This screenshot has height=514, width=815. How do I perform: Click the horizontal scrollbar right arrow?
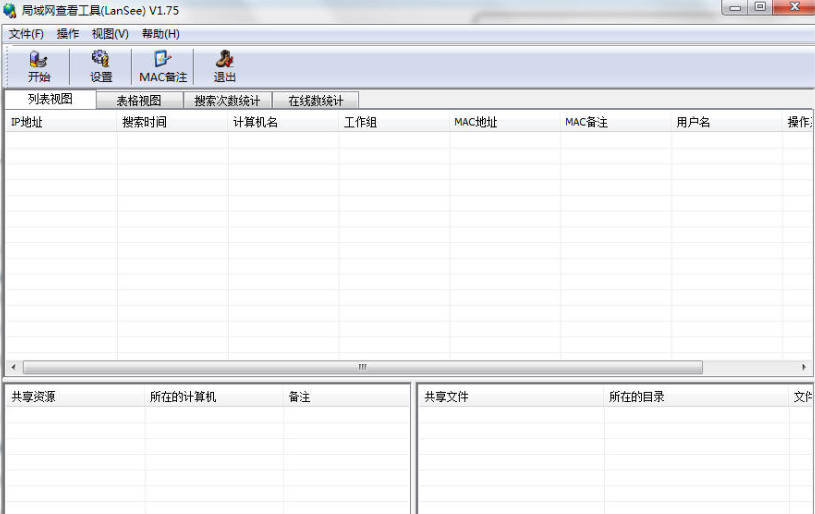tap(804, 367)
